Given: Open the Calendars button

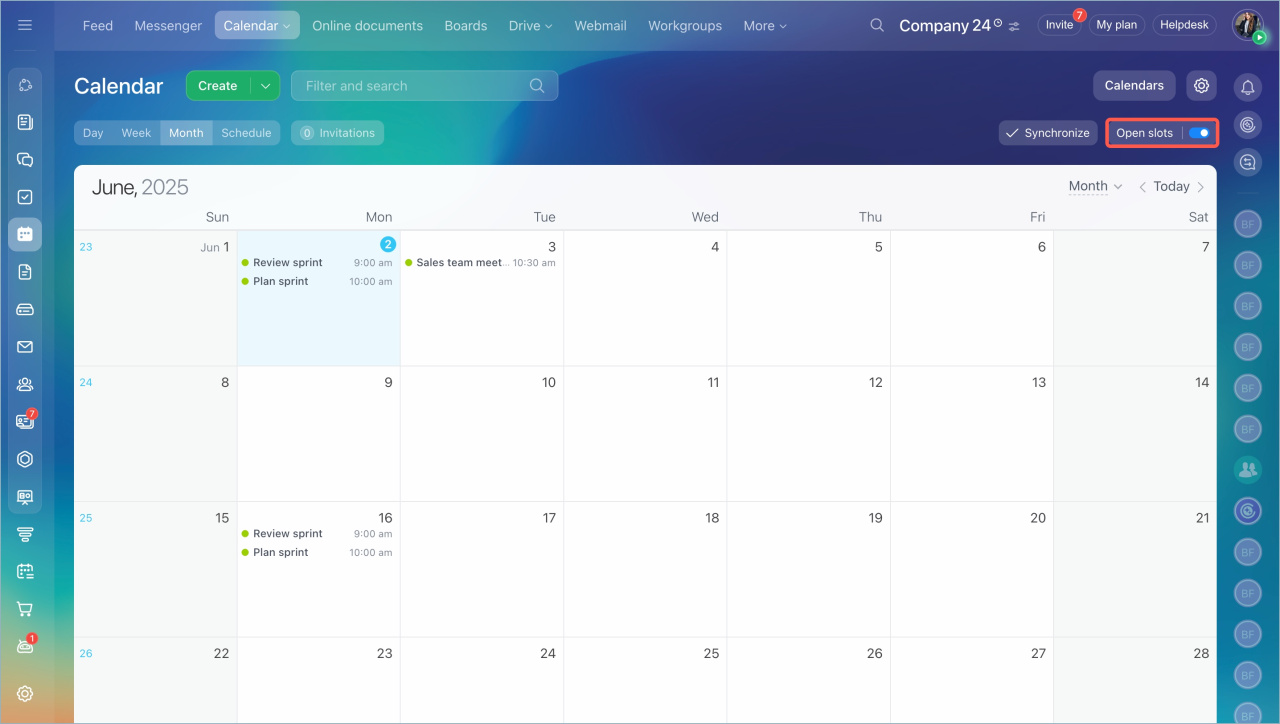Looking at the screenshot, I should pos(1134,85).
